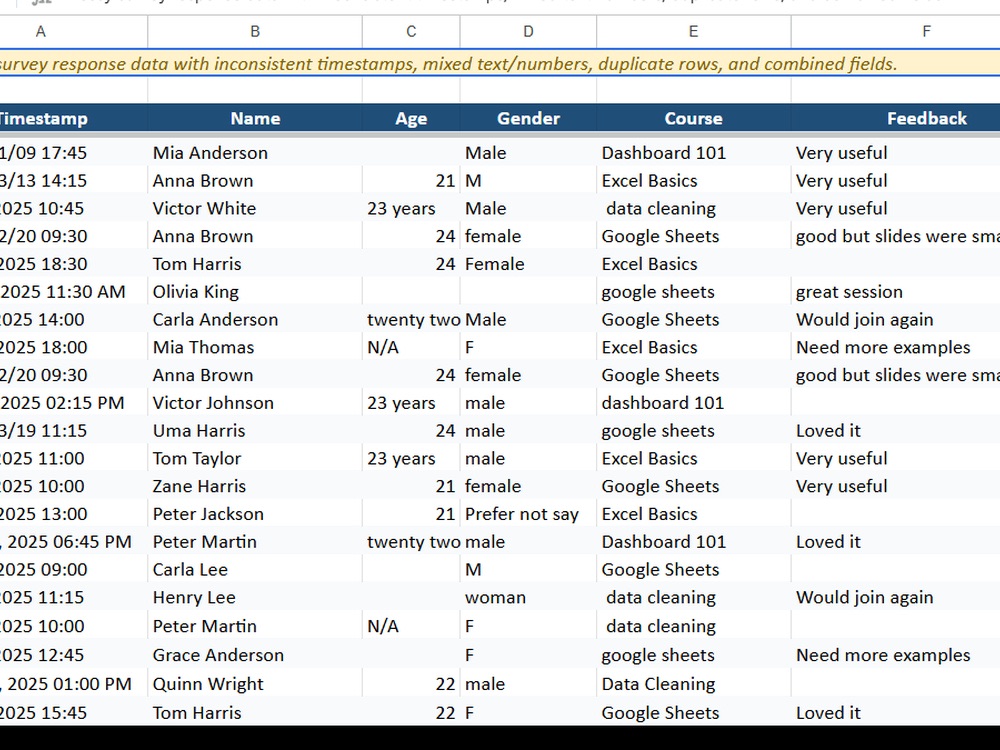The image size is (1000, 750).
Task: Click the Age header cell
Action: pos(411,118)
